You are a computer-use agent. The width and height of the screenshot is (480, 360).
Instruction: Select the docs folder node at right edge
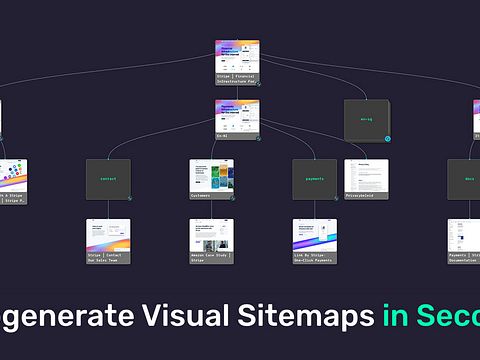pyautogui.click(x=464, y=179)
